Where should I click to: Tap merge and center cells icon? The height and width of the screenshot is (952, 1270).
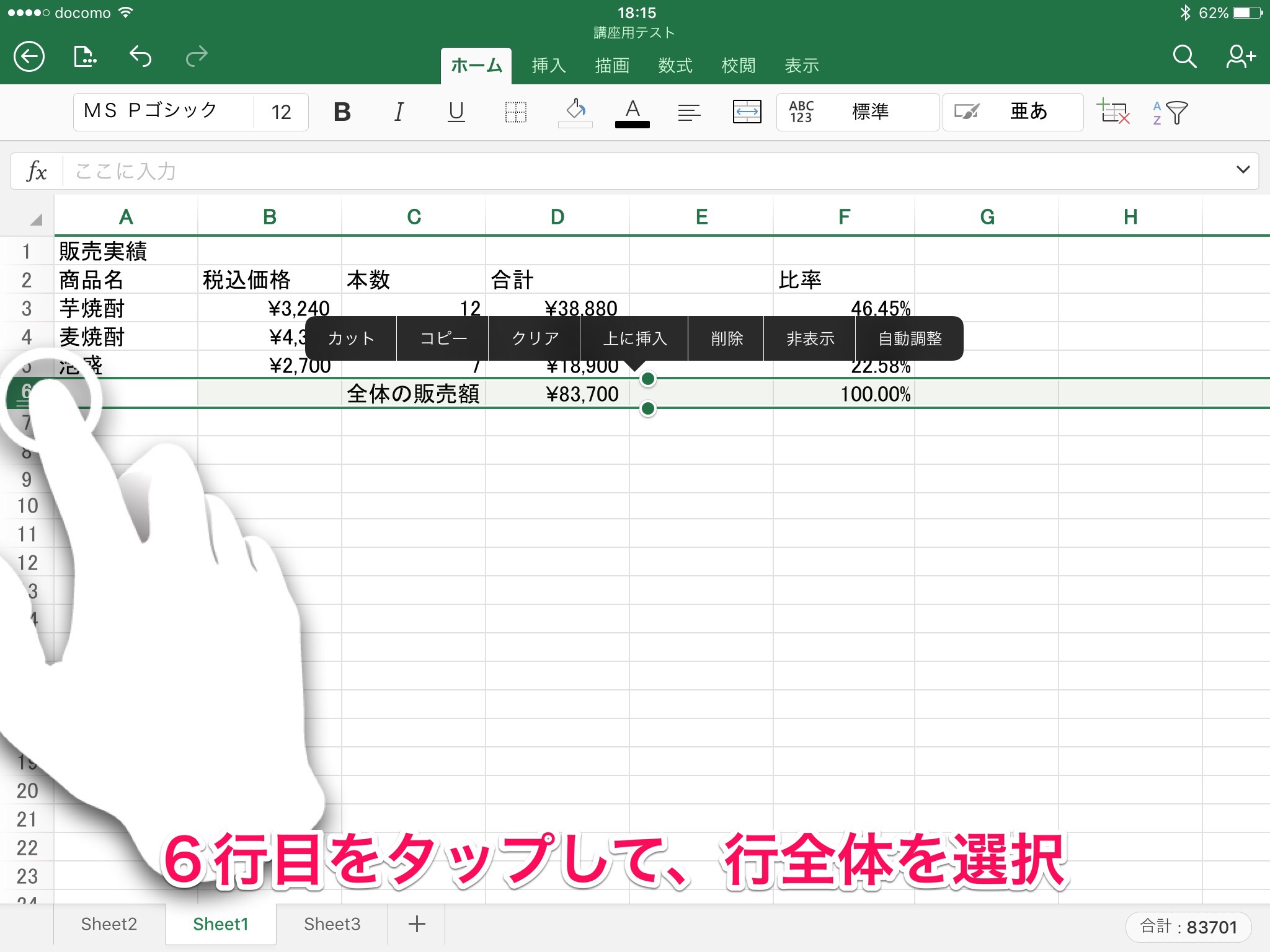[x=747, y=112]
